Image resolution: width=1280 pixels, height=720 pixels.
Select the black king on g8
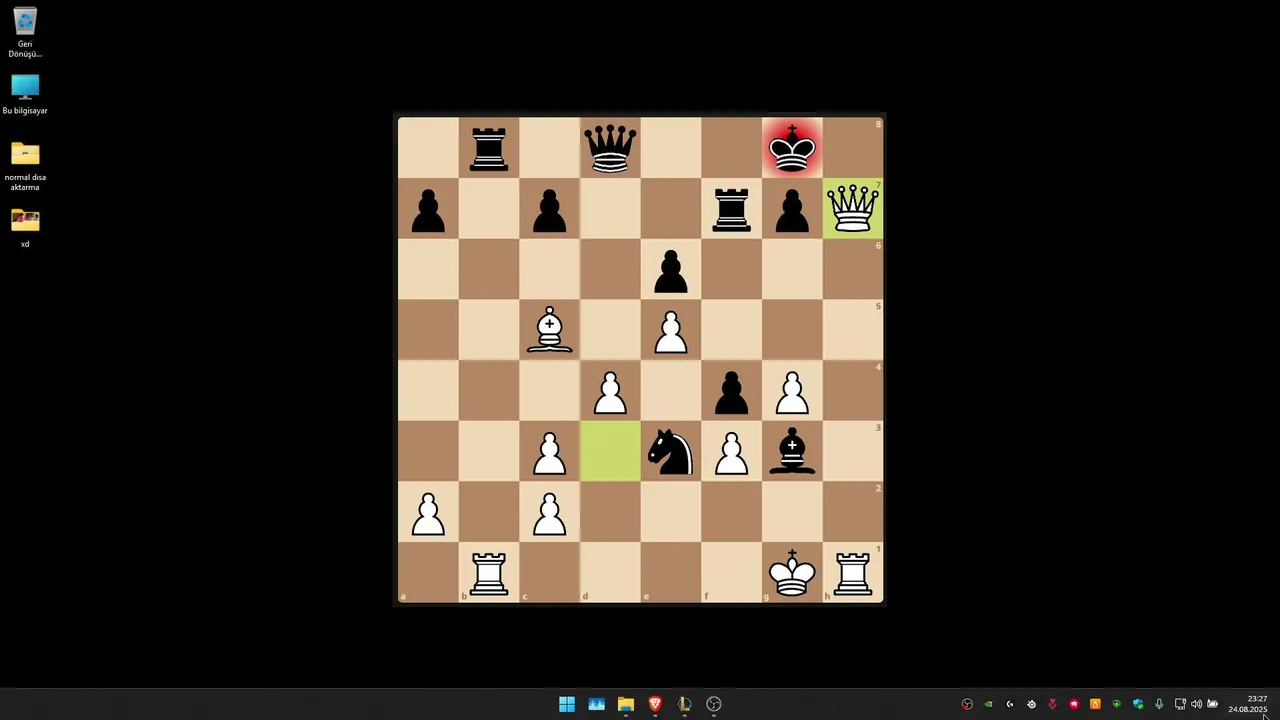pos(792,148)
